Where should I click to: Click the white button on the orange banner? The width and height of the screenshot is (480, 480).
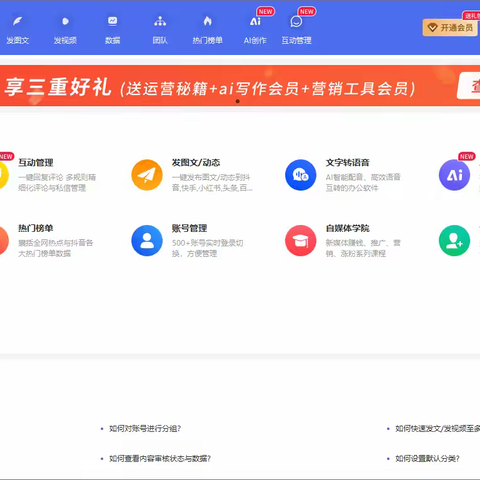(x=469, y=86)
